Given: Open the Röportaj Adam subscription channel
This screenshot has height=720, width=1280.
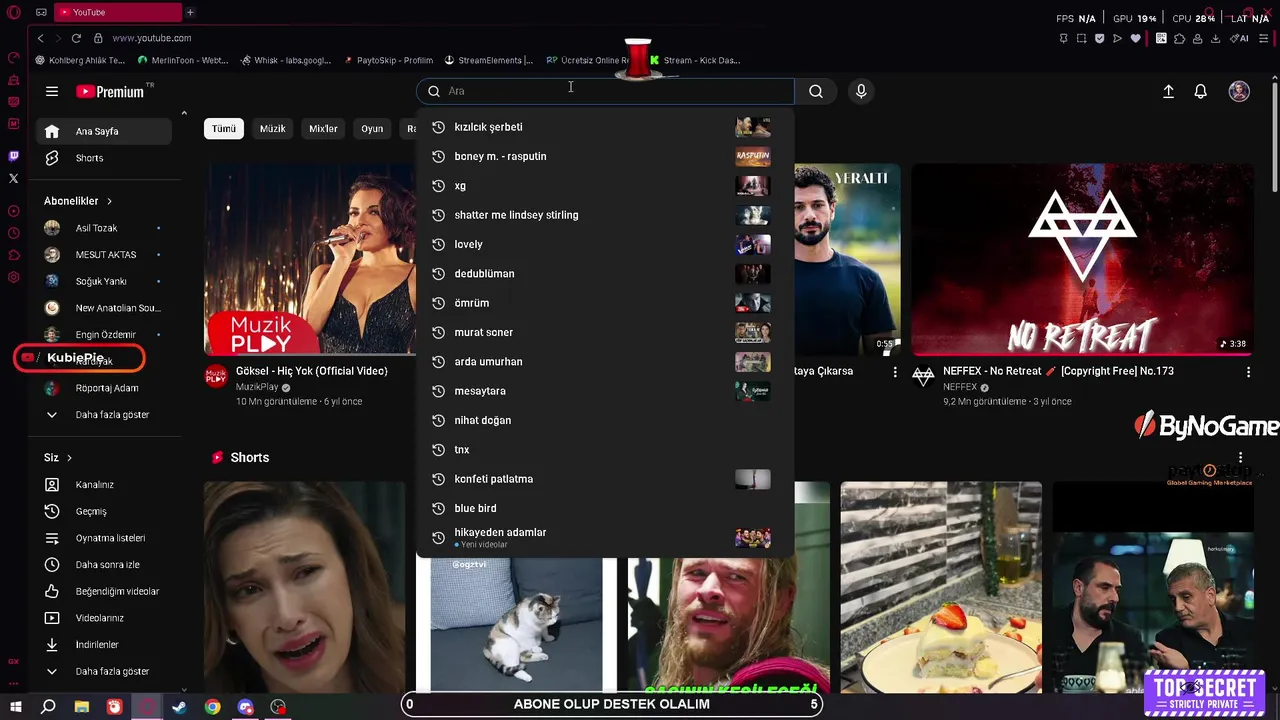Looking at the screenshot, I should coord(104,388).
